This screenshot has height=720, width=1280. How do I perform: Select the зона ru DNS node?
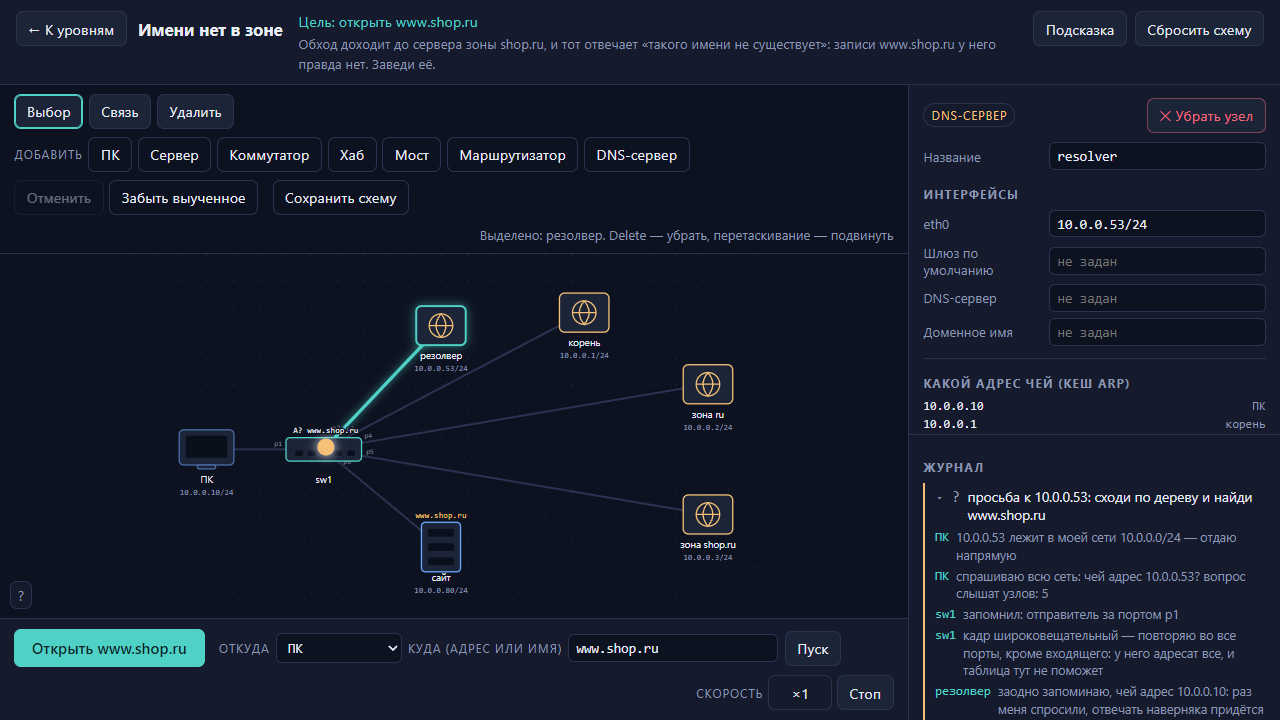[708, 384]
